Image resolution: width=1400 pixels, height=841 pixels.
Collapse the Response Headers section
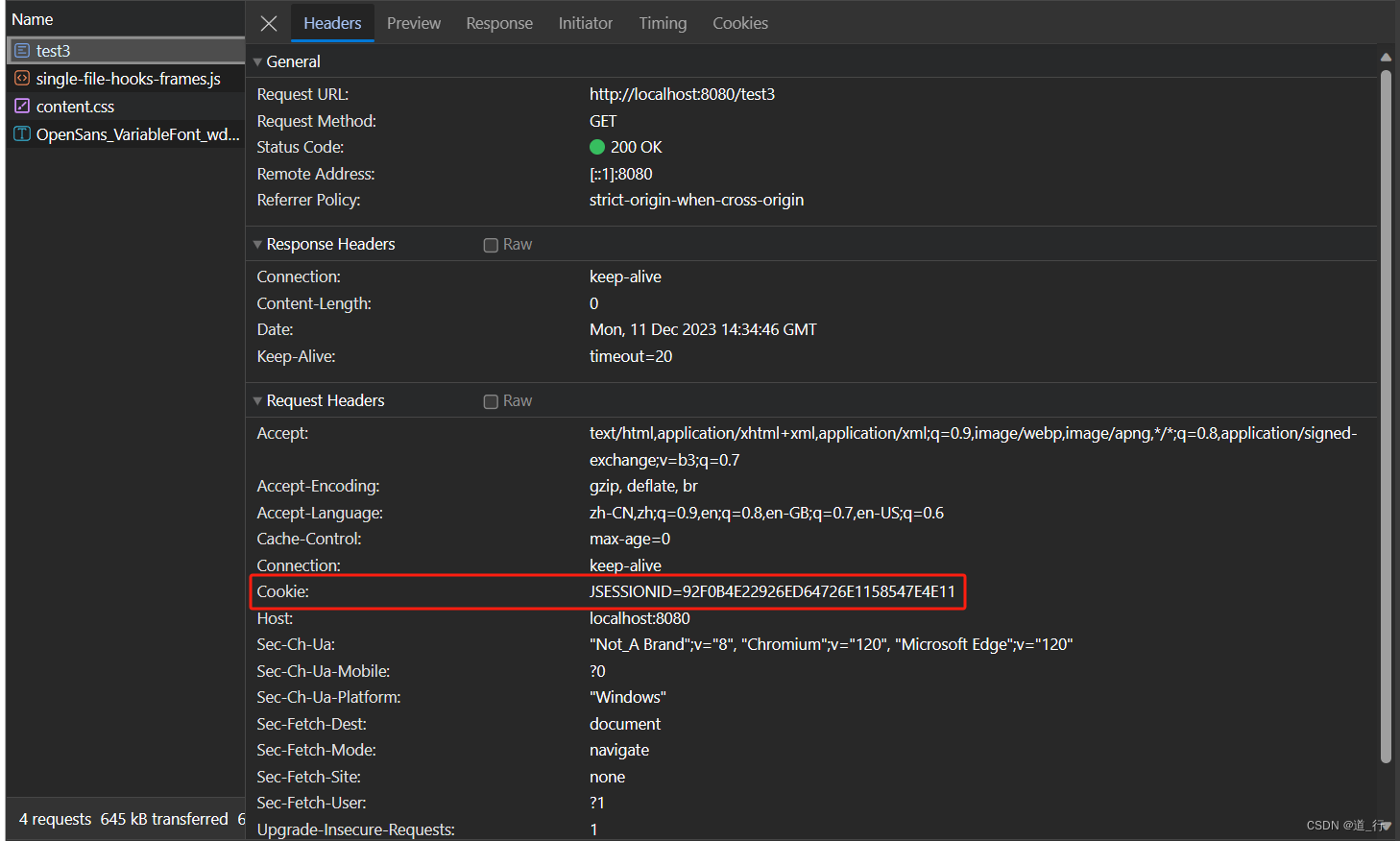pyautogui.click(x=257, y=244)
